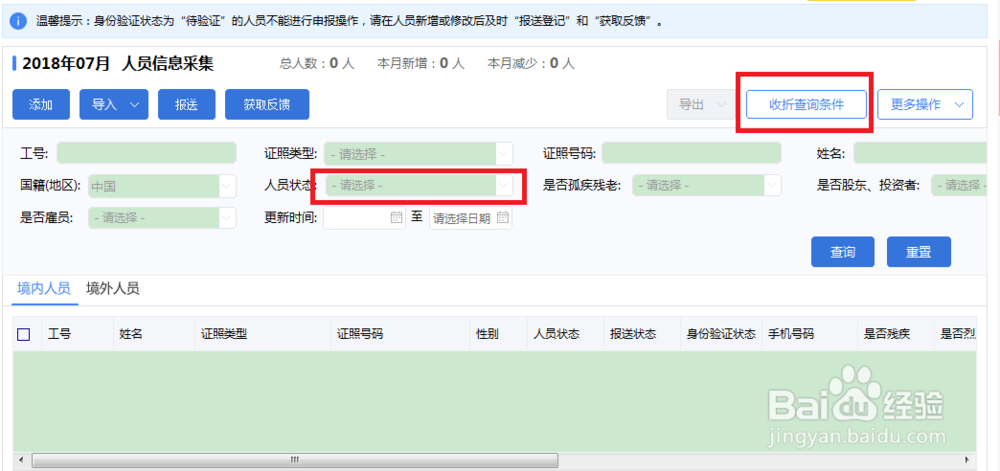
Task: Open the start date calendar icon
Action: coord(397,217)
